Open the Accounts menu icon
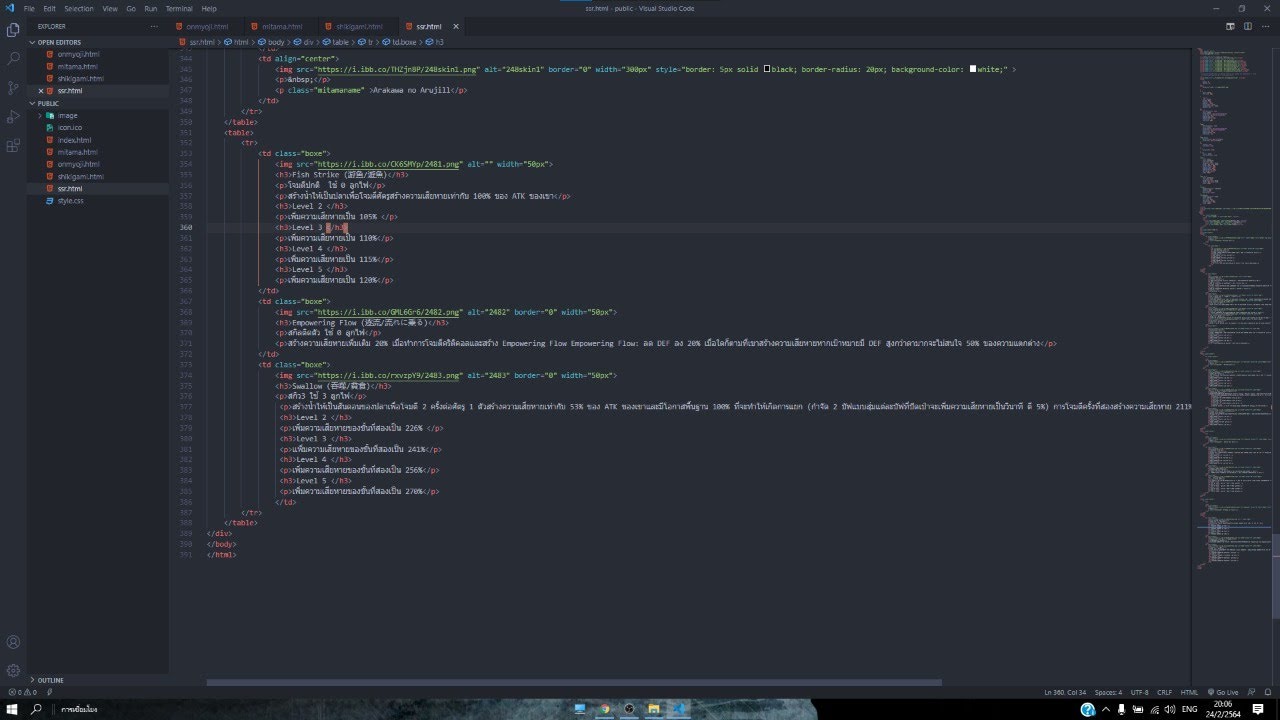 13,642
